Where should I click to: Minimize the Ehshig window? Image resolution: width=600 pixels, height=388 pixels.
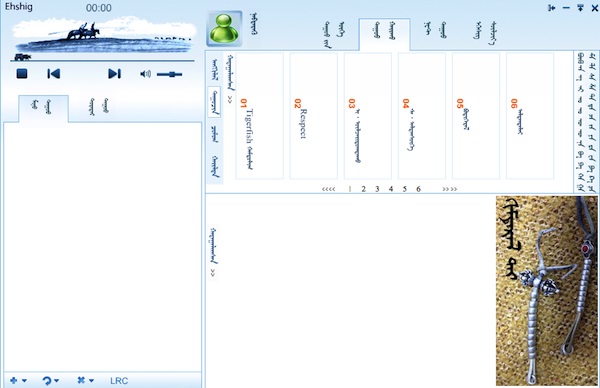click(566, 8)
